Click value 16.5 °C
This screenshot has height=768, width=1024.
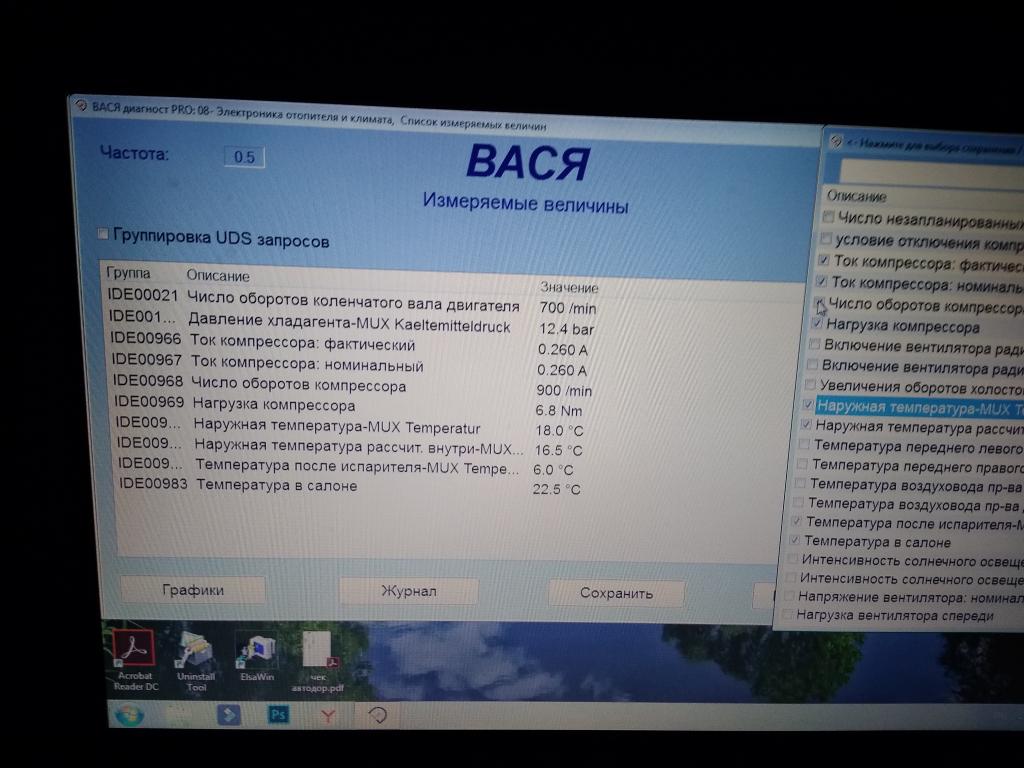tap(558, 450)
